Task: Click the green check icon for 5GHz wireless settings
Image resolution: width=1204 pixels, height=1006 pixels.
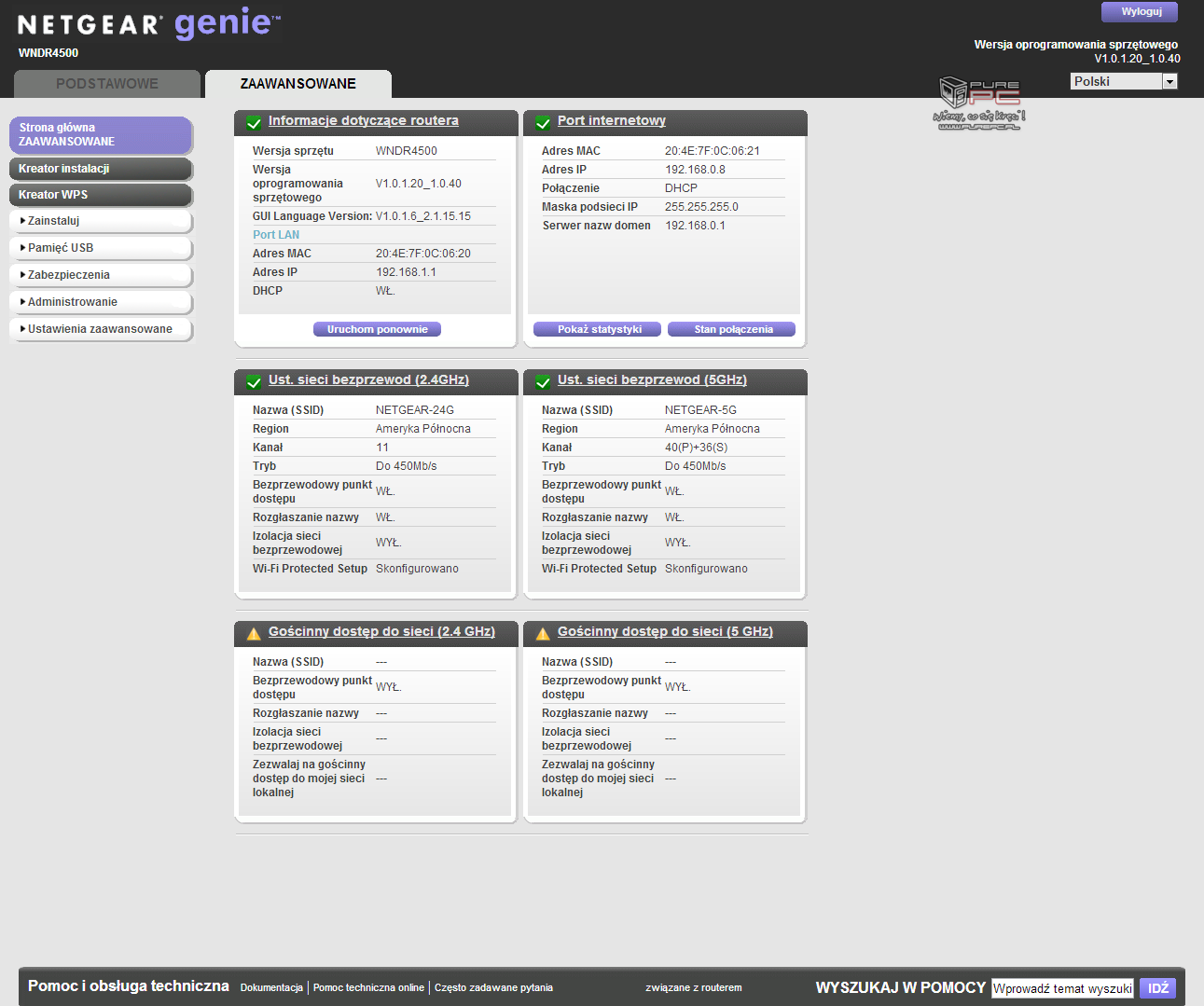Action: pyautogui.click(x=542, y=381)
